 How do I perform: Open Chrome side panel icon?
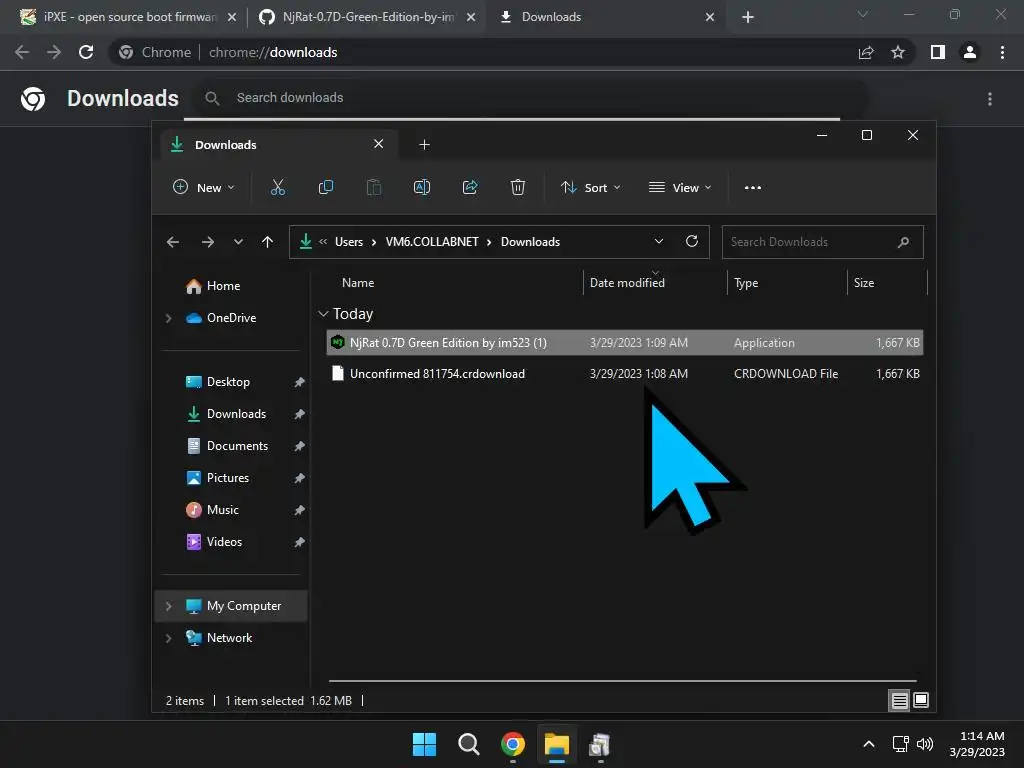938,52
